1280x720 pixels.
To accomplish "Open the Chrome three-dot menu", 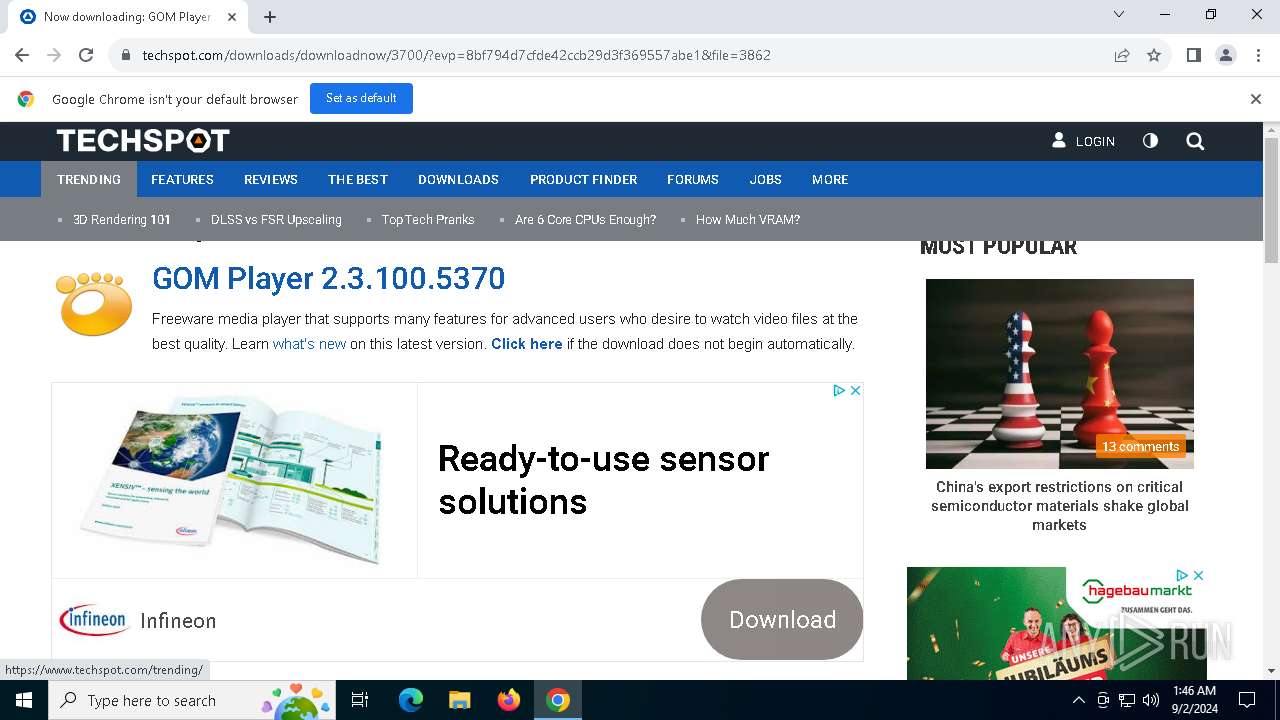I will tap(1257, 55).
